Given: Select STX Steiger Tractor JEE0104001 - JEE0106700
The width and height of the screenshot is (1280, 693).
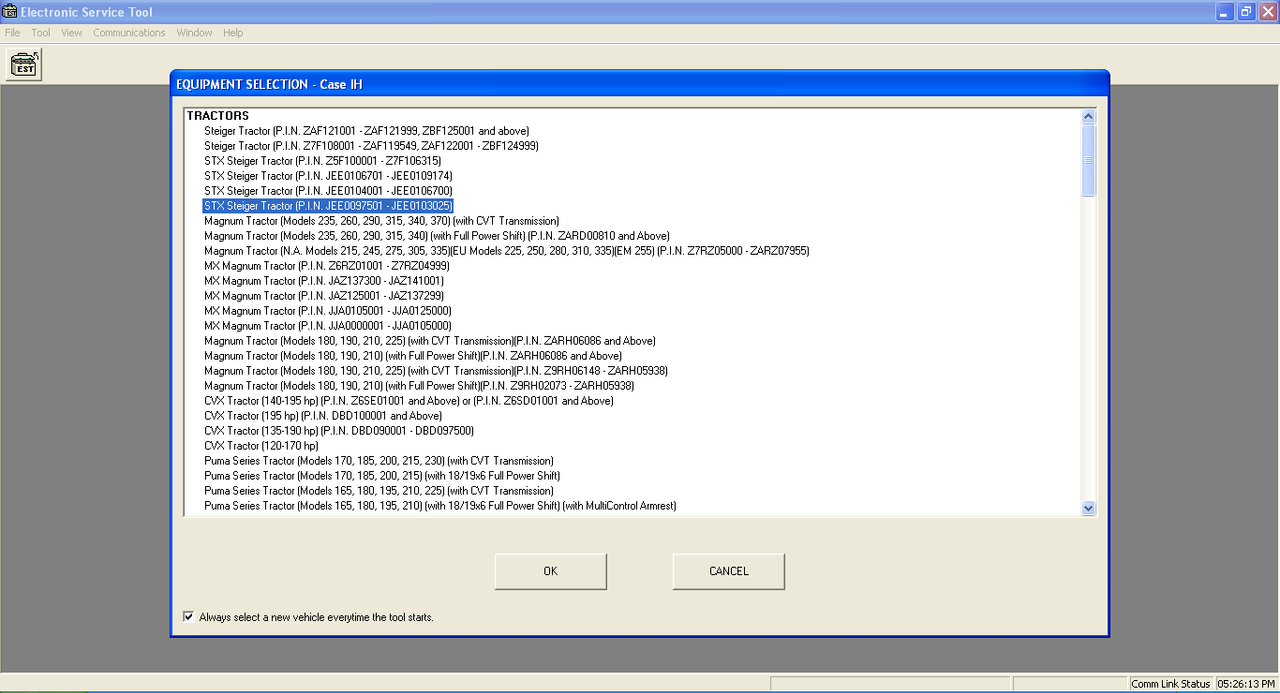Looking at the screenshot, I should pyautogui.click(x=328, y=191).
